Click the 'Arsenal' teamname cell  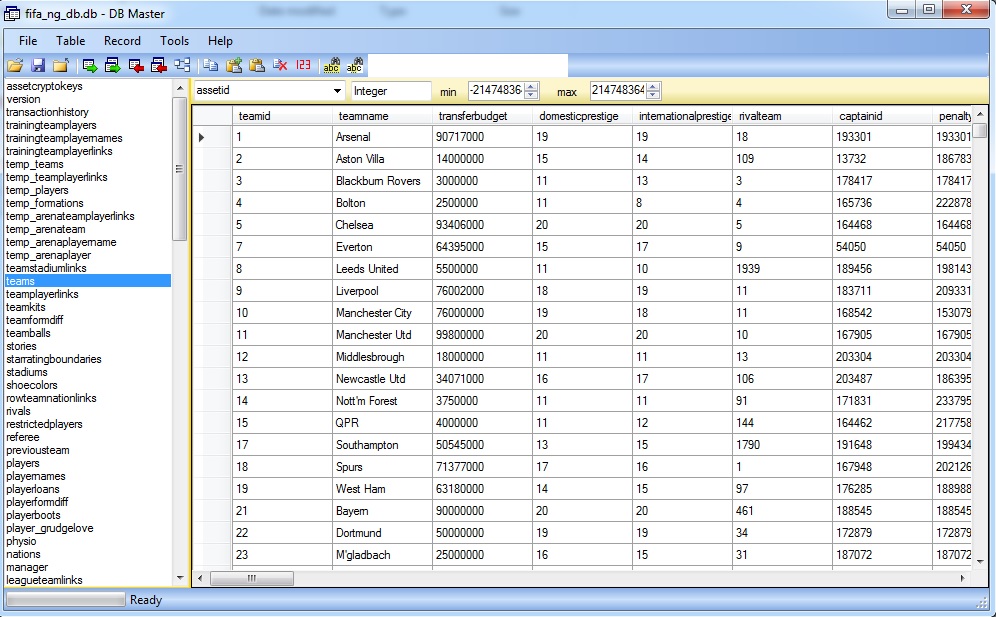(382, 137)
